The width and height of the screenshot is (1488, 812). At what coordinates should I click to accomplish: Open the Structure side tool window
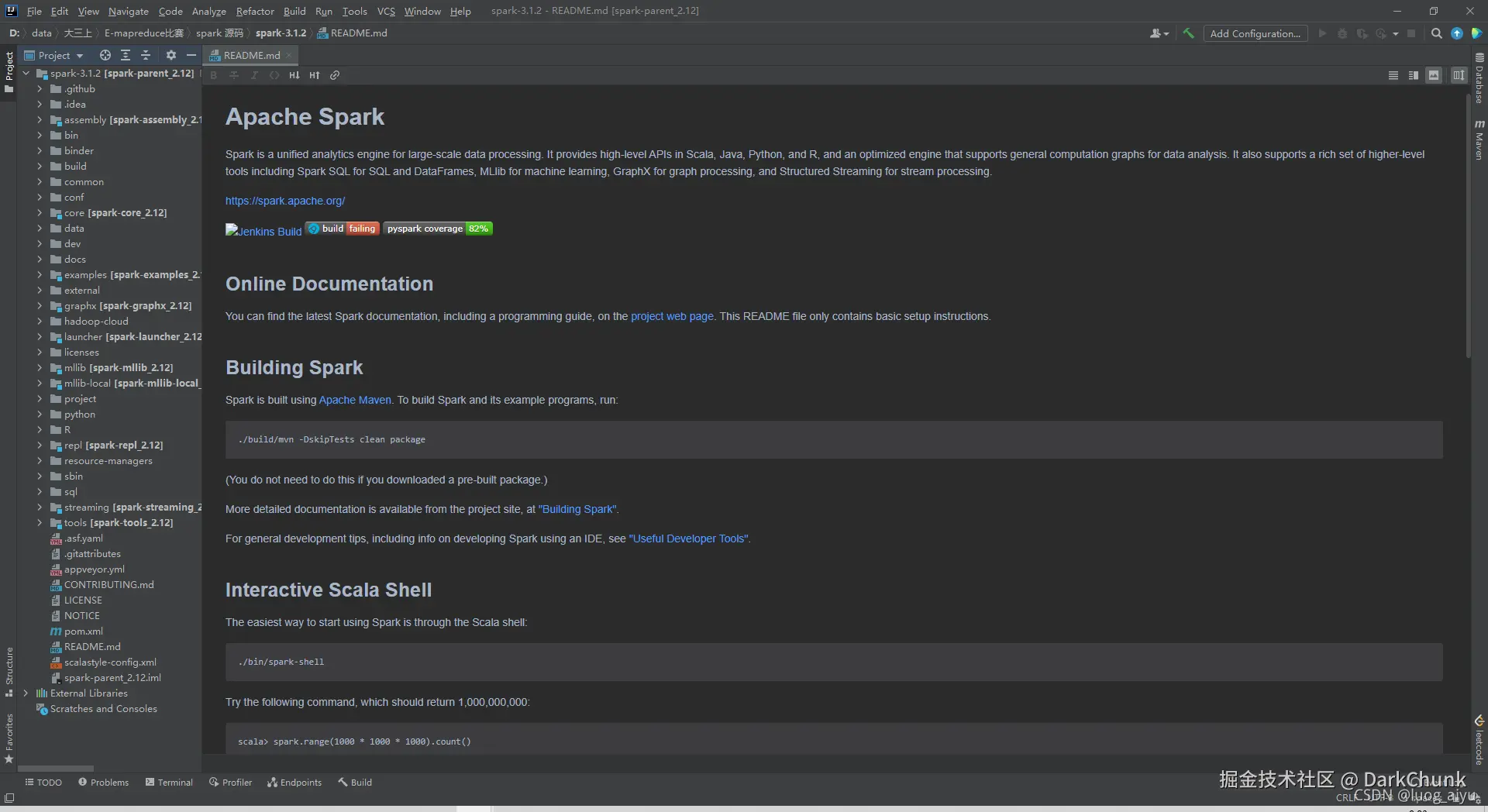click(9, 671)
